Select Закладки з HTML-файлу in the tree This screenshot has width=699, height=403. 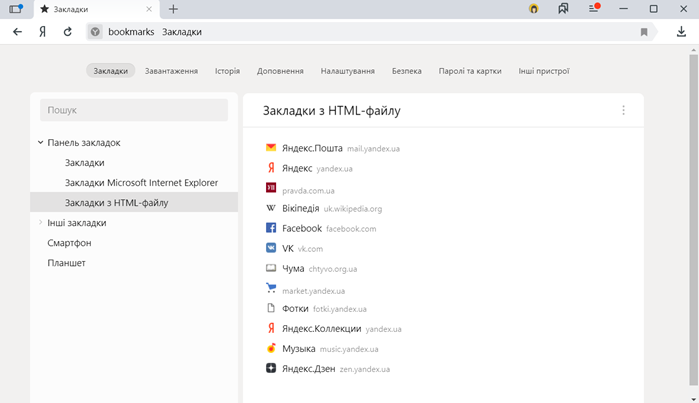click(134, 202)
